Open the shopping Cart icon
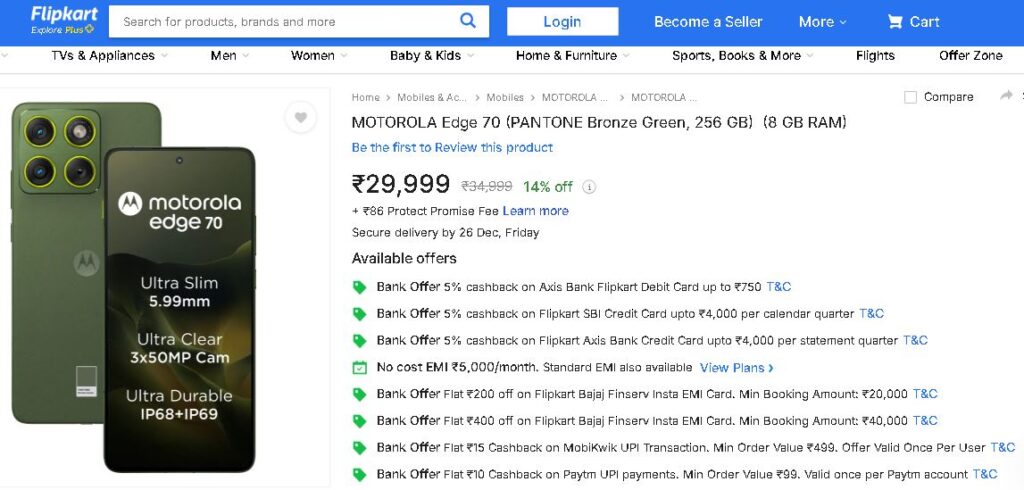 [895, 22]
